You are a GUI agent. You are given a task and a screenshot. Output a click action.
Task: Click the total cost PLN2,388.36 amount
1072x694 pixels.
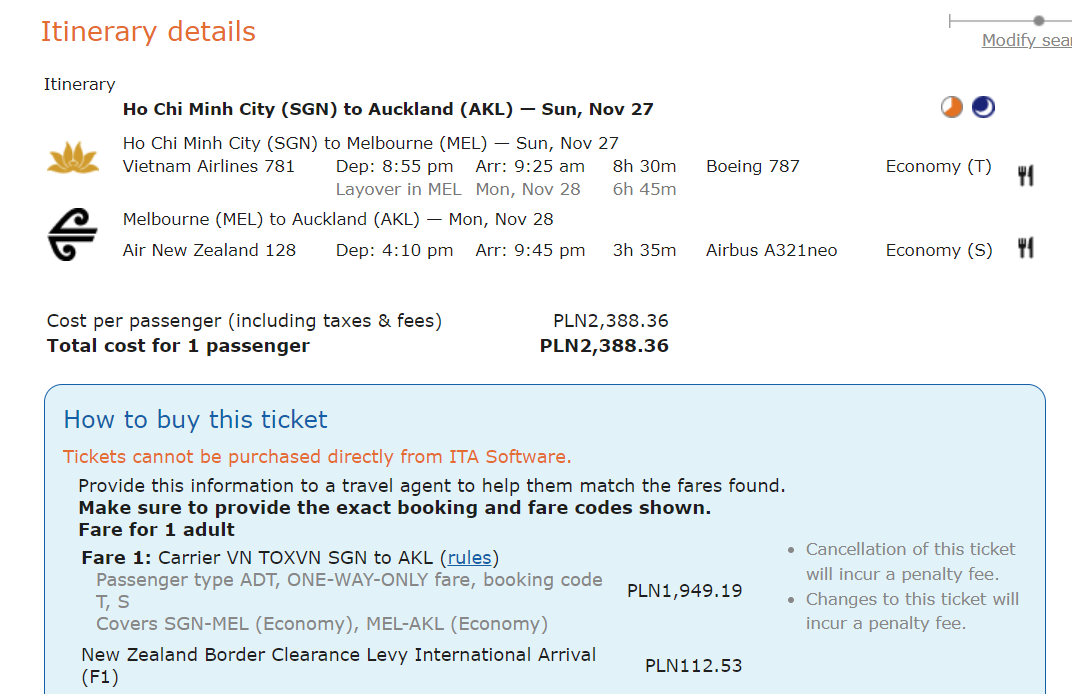(x=604, y=346)
